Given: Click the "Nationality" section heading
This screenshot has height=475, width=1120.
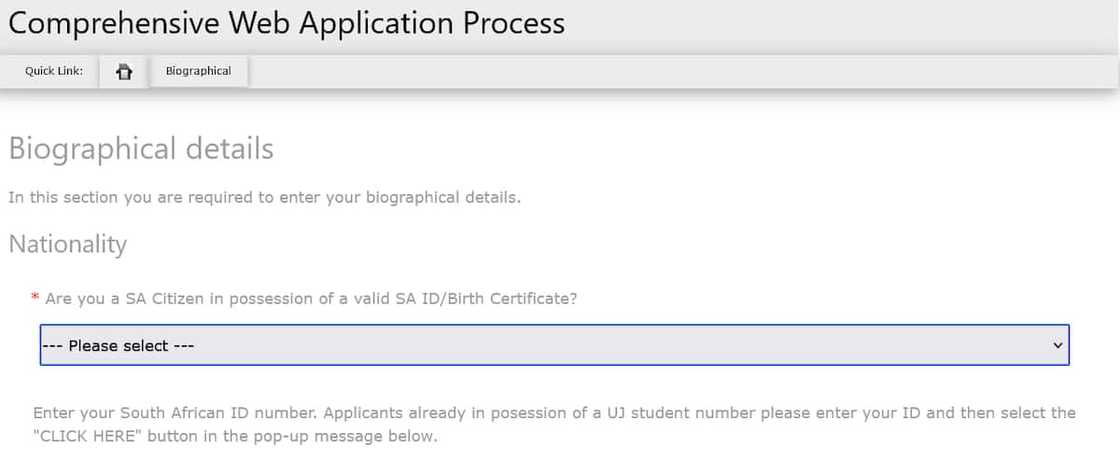Looking at the screenshot, I should coord(68,244).
